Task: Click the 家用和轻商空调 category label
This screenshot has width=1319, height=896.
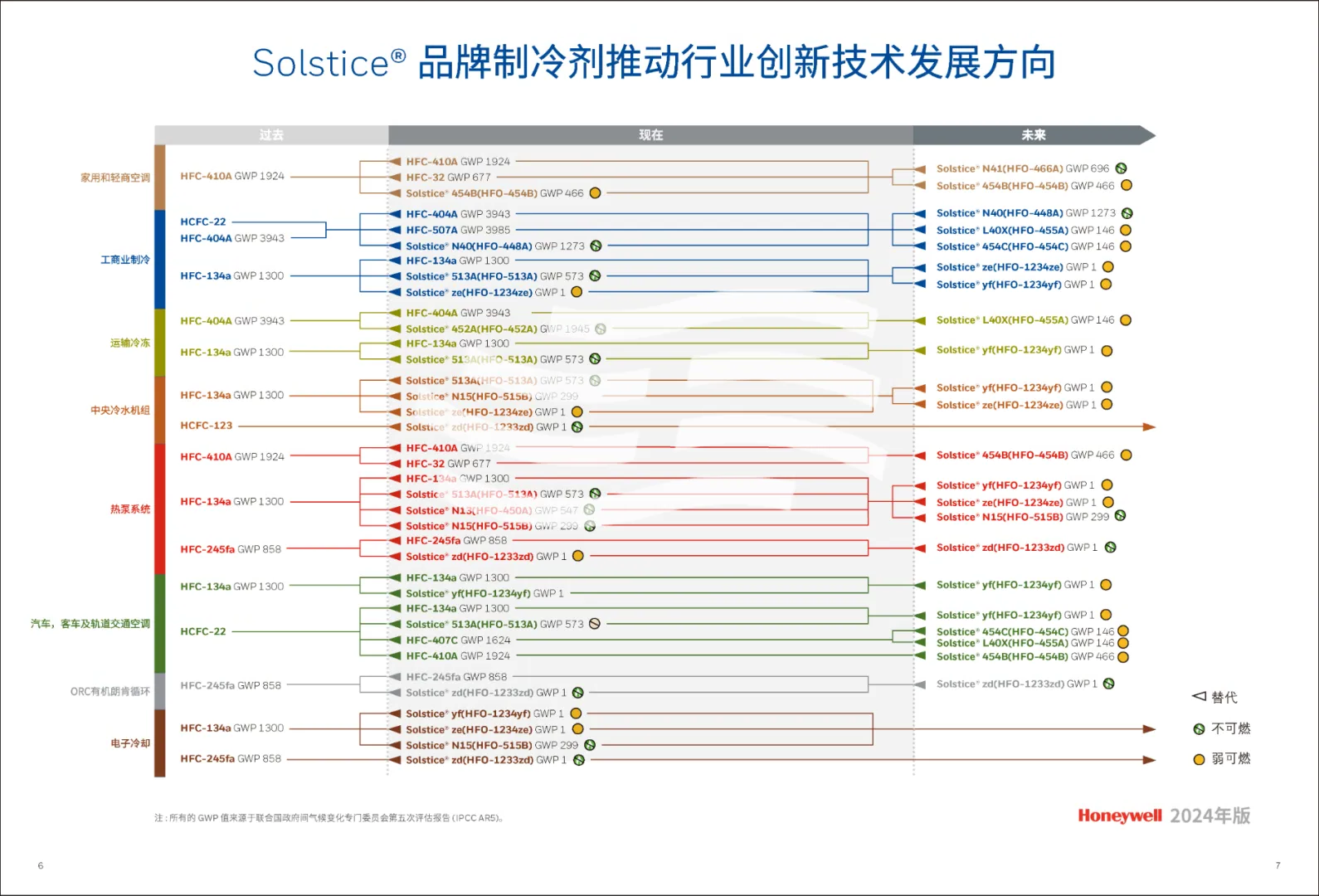Action: coord(115,178)
